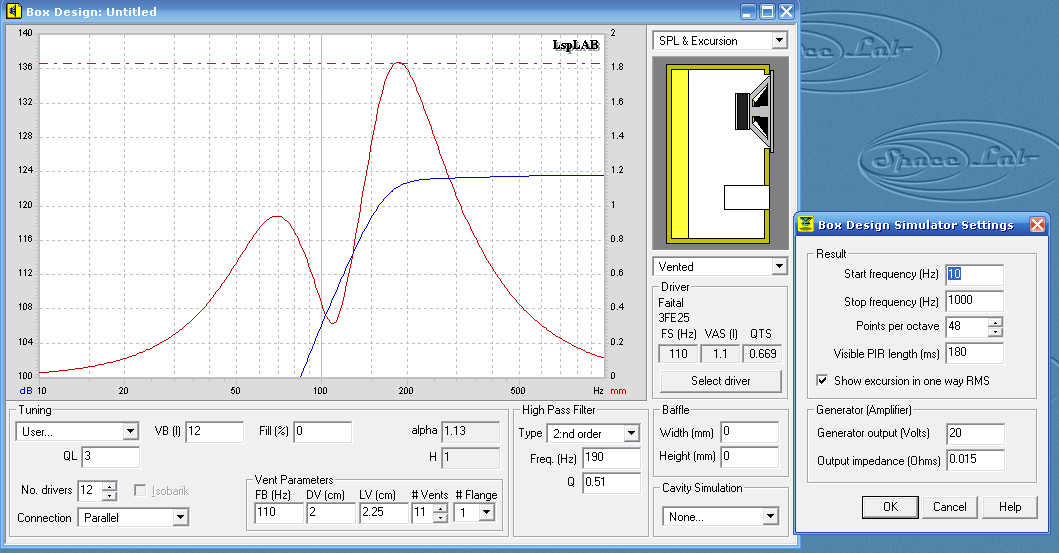Image resolution: width=1059 pixels, height=553 pixels.
Task: Increase the No. drivers stepper value
Action: pyautogui.click(x=109, y=486)
